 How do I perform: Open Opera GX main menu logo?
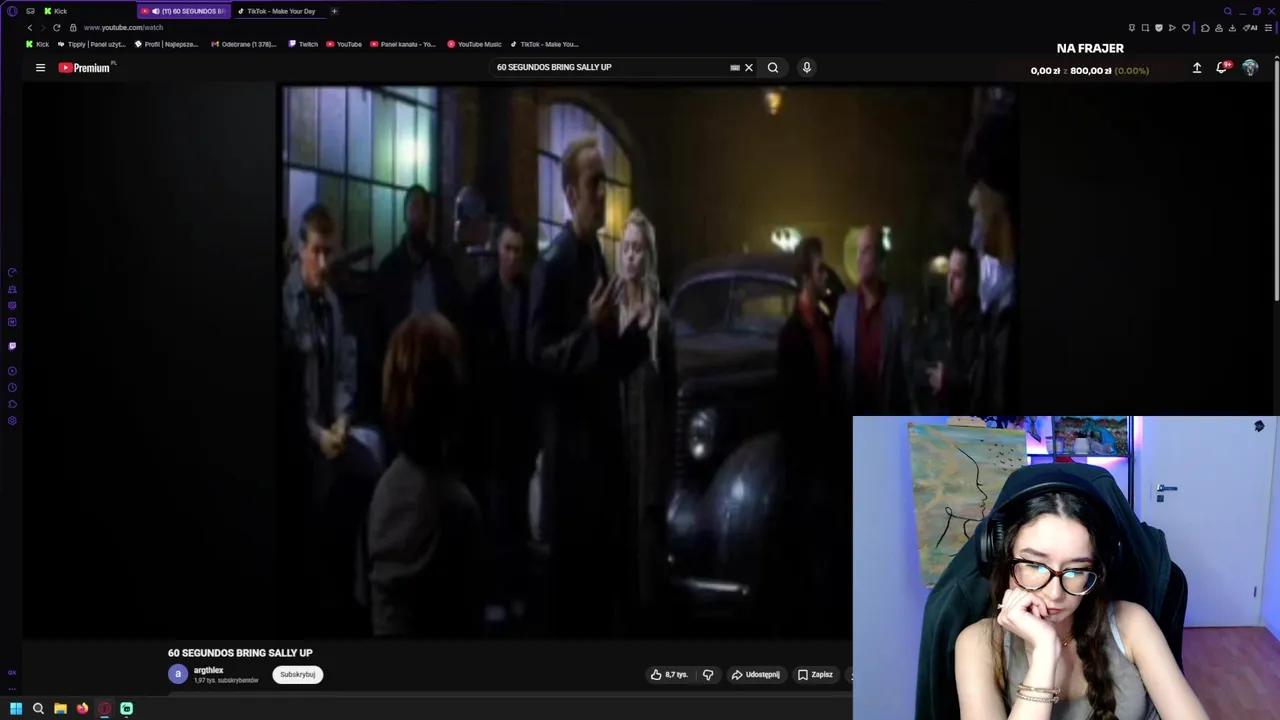click(x=12, y=11)
